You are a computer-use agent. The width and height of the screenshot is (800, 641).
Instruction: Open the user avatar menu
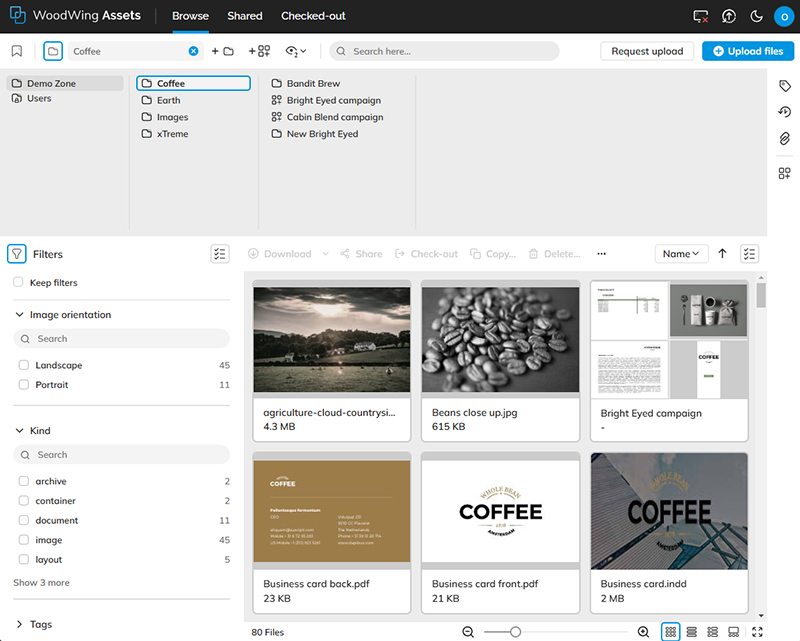point(784,16)
